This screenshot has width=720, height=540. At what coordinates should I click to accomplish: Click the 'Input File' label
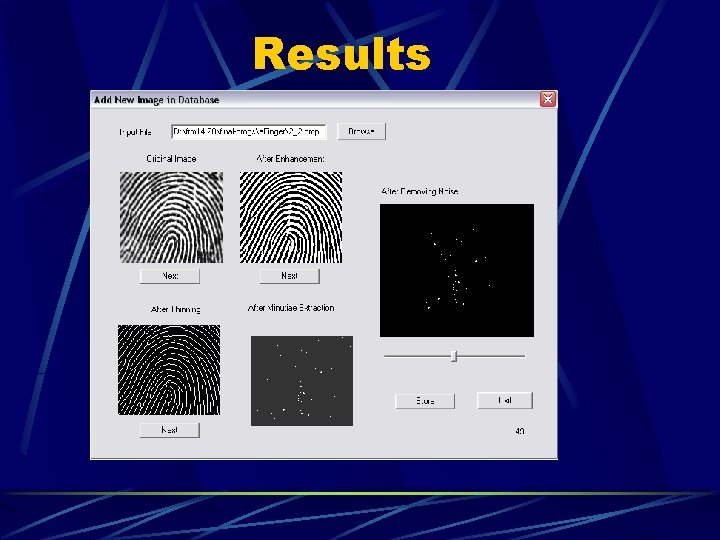pos(135,132)
